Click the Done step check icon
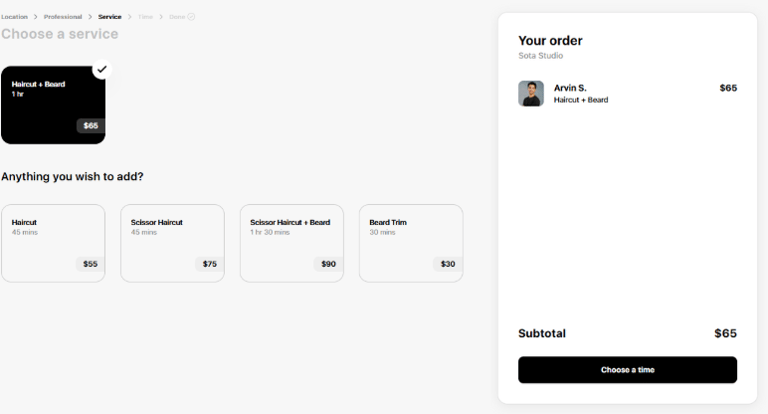 click(x=191, y=17)
